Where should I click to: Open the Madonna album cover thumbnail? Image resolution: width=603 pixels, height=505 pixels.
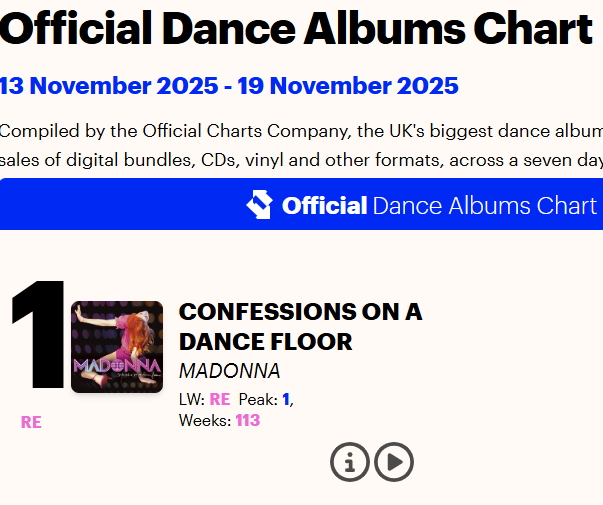click(x=116, y=346)
